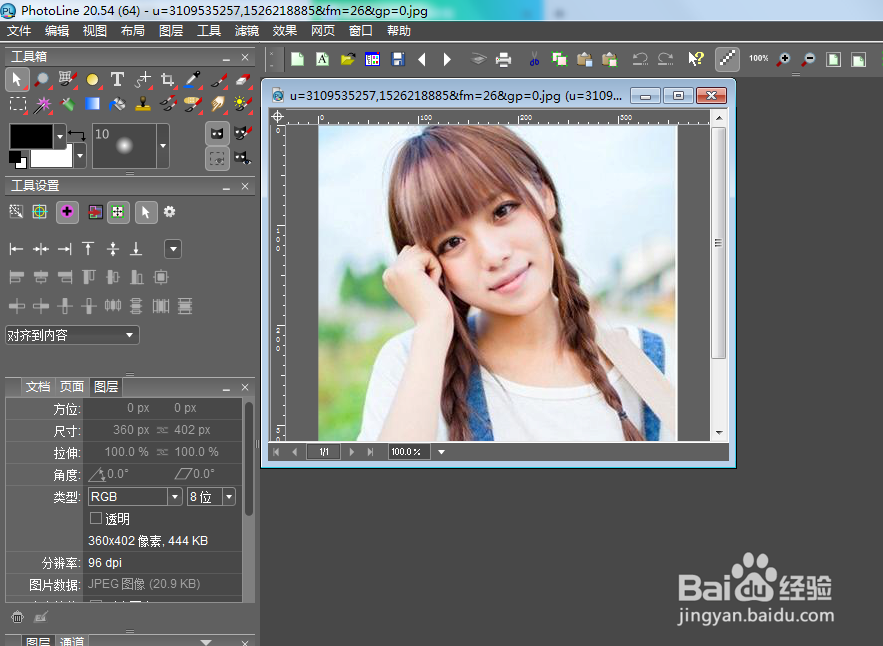Open the background color dropdown arrow
The width and height of the screenshot is (883, 646).
pos(80,155)
